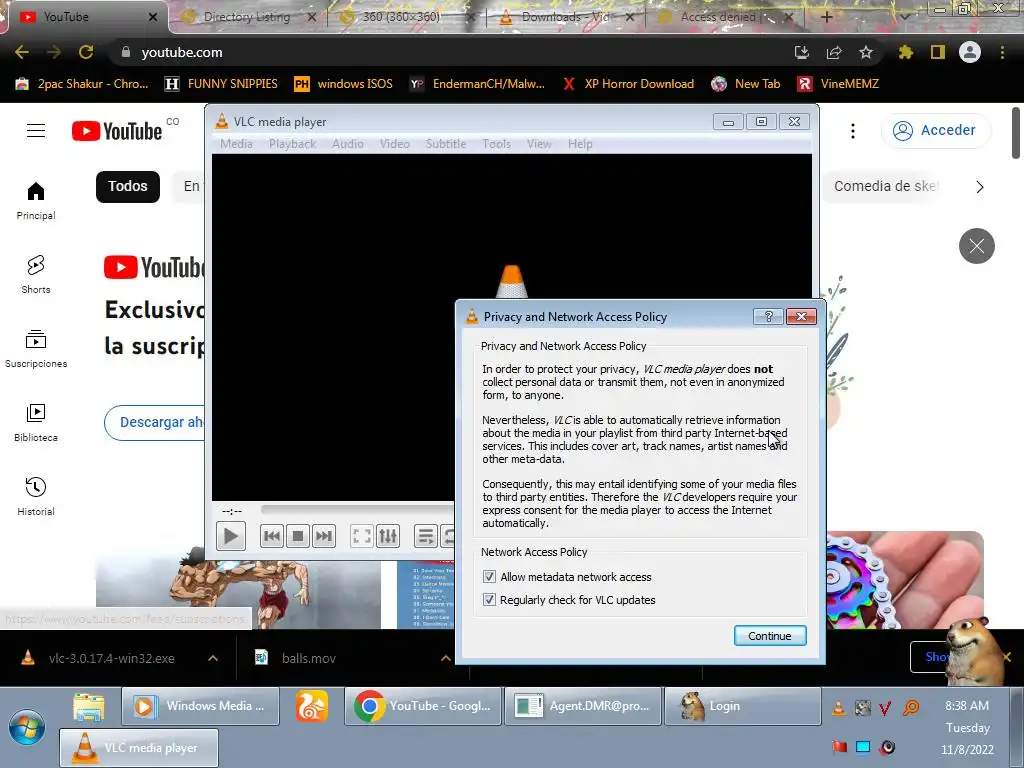Open YouTube Shorts in sidebar

click(36, 274)
